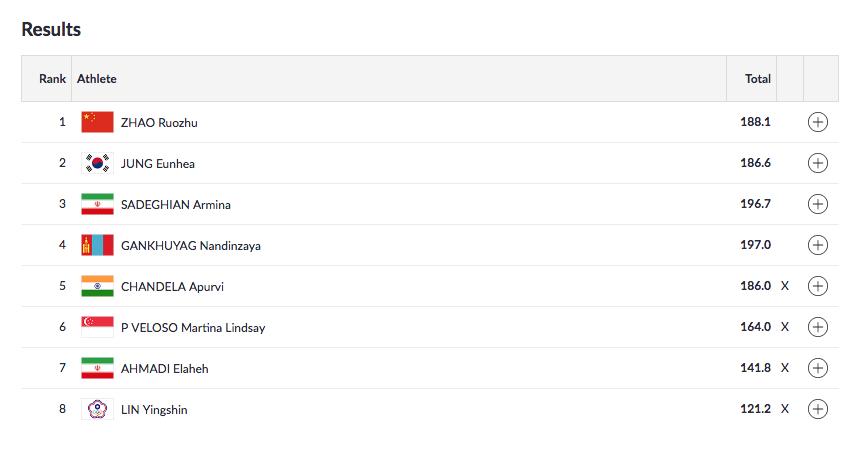Expand AHMADI Elaheh's result details

[817, 368]
